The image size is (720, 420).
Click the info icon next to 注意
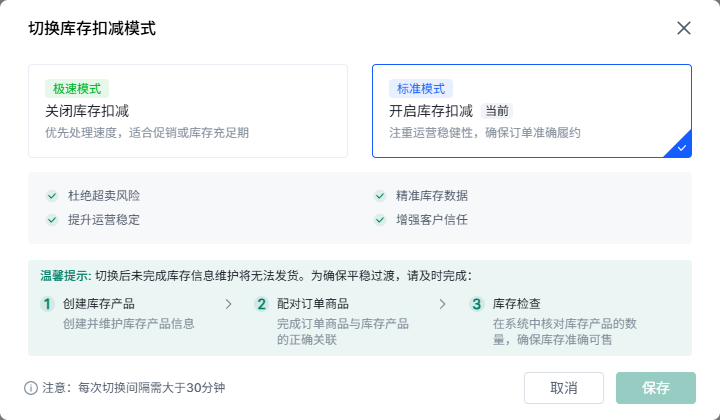[31, 388]
